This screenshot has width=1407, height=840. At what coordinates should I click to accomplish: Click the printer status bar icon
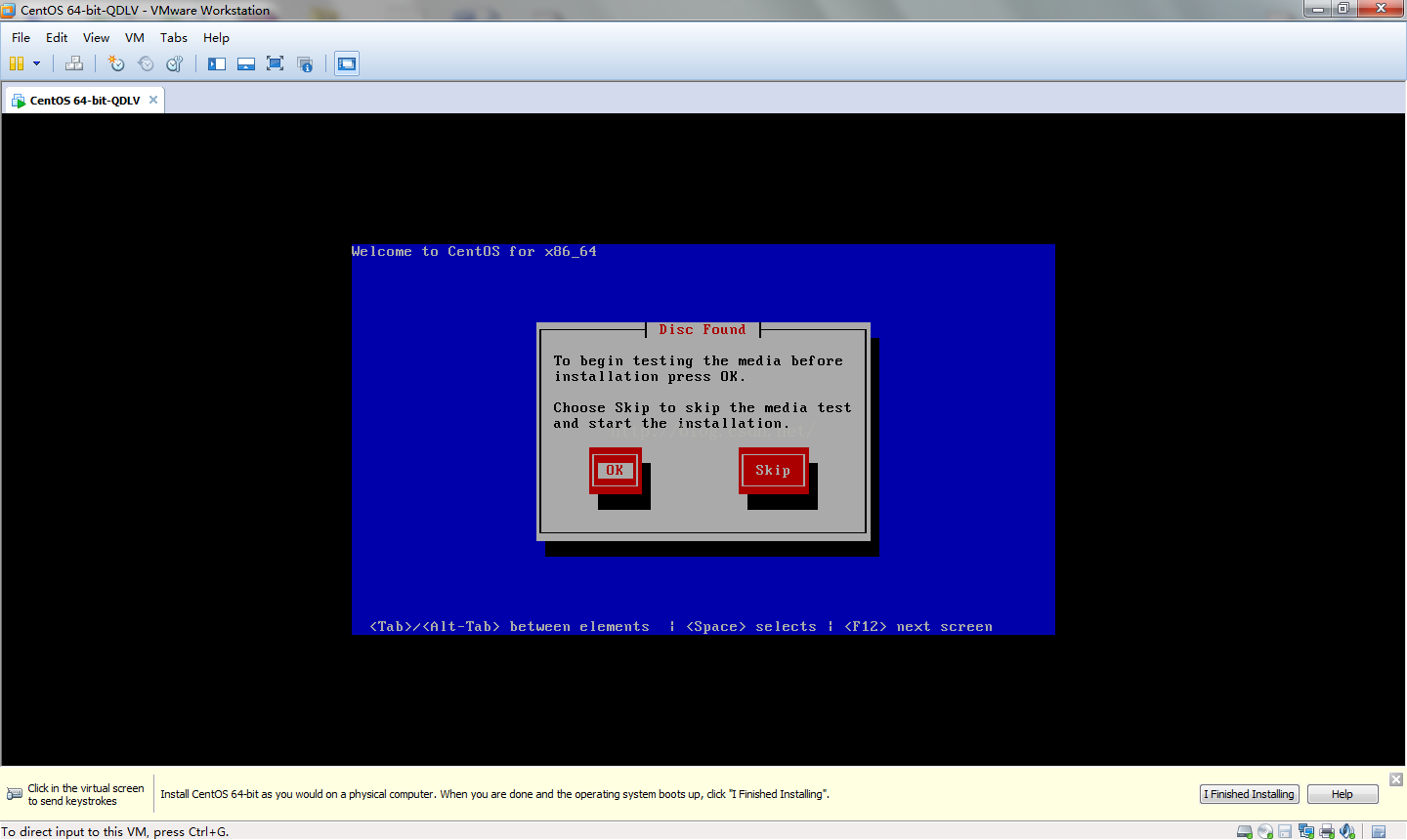[1327, 832]
